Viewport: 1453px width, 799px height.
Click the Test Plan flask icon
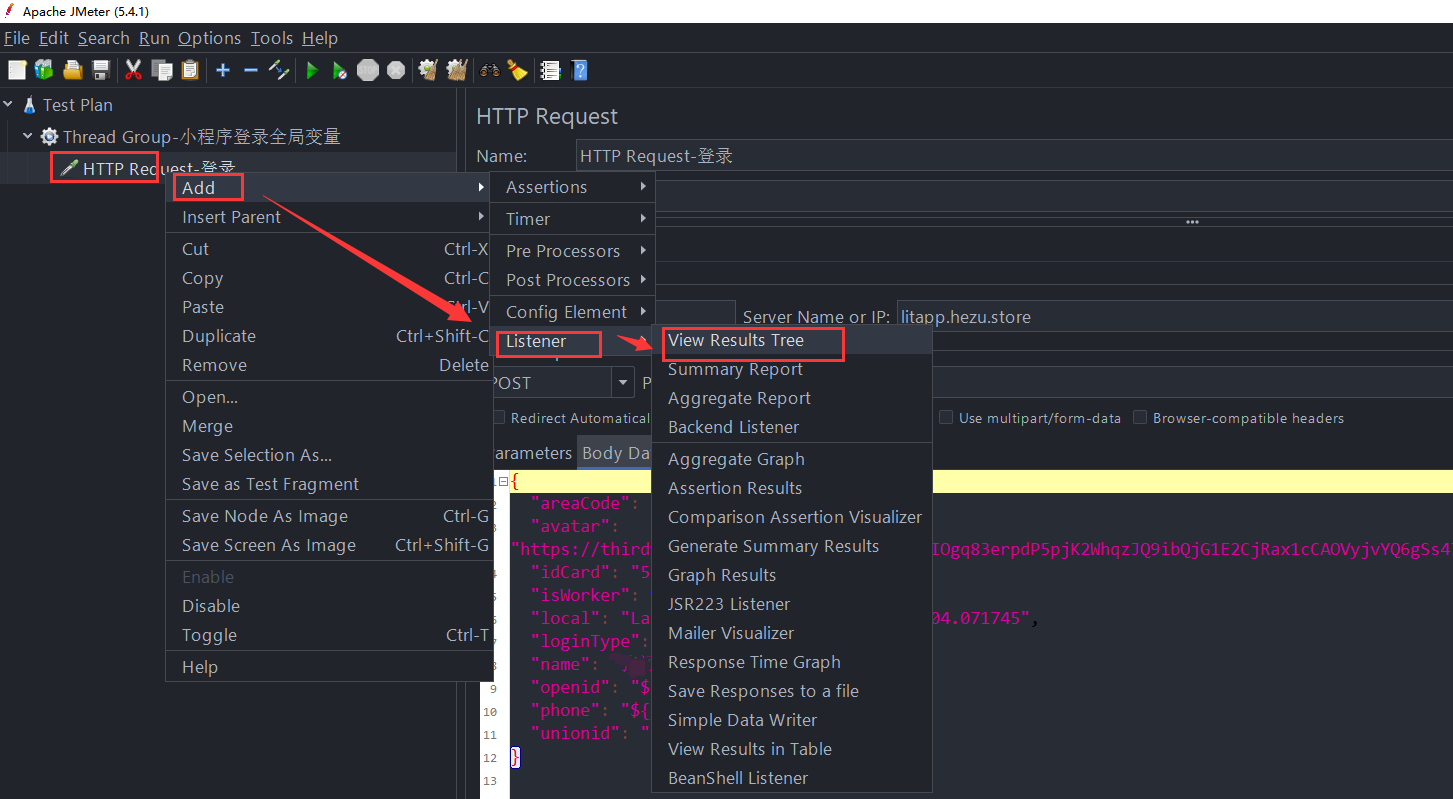(x=29, y=105)
